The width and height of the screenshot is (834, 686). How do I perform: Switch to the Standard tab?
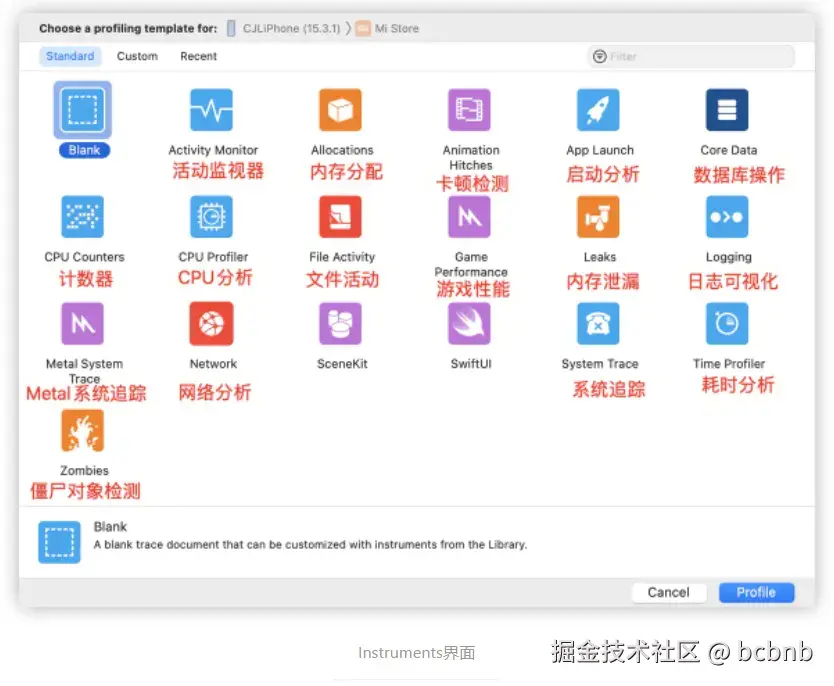(70, 56)
